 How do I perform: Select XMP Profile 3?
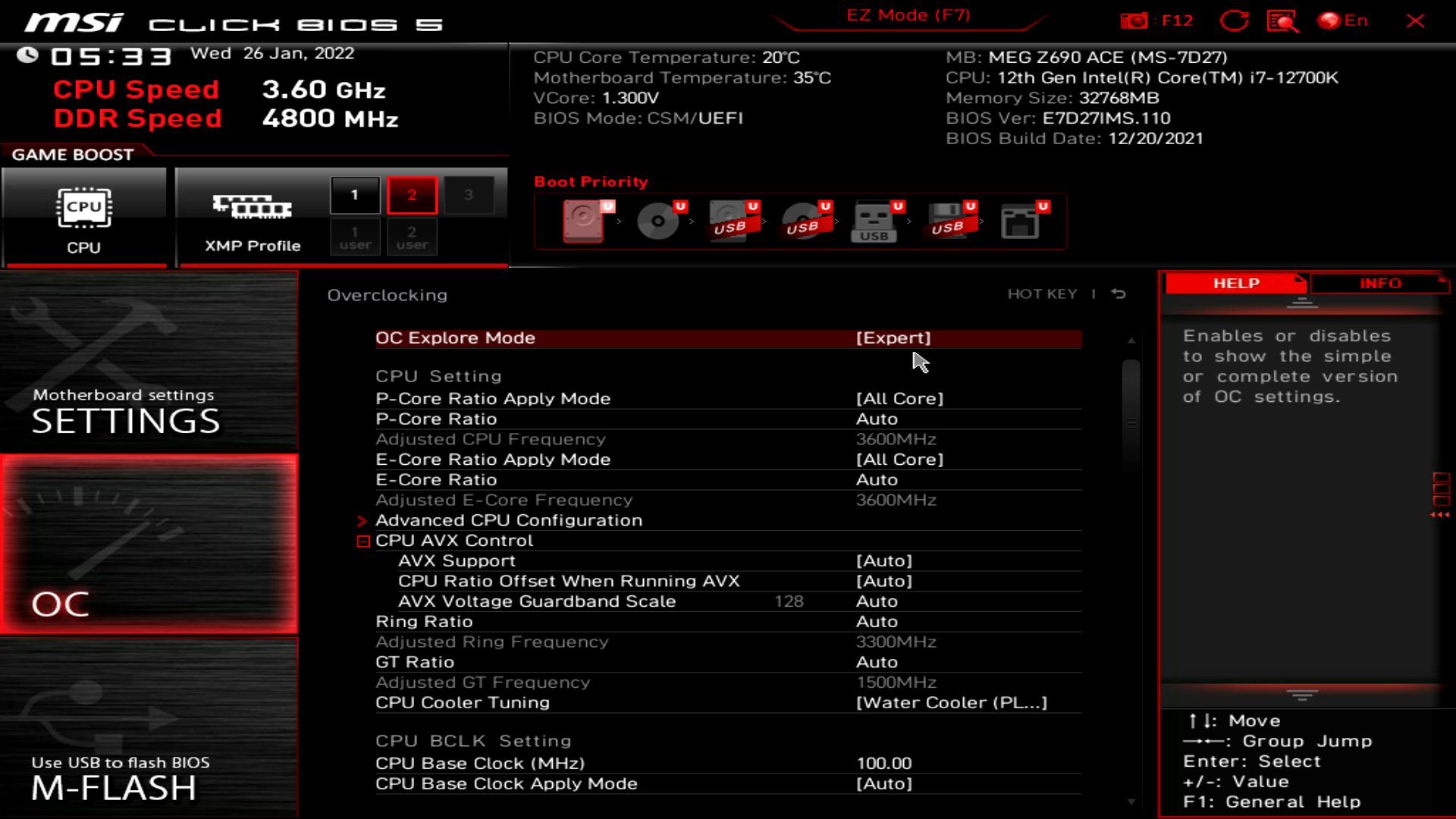(469, 194)
